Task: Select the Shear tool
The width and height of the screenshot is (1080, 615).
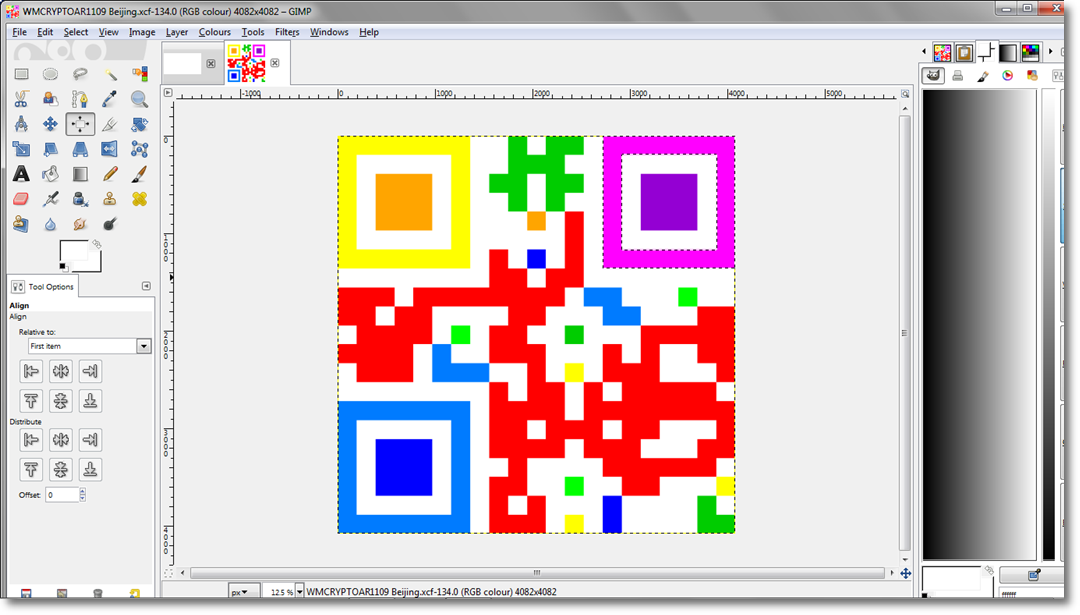Action: (x=50, y=149)
